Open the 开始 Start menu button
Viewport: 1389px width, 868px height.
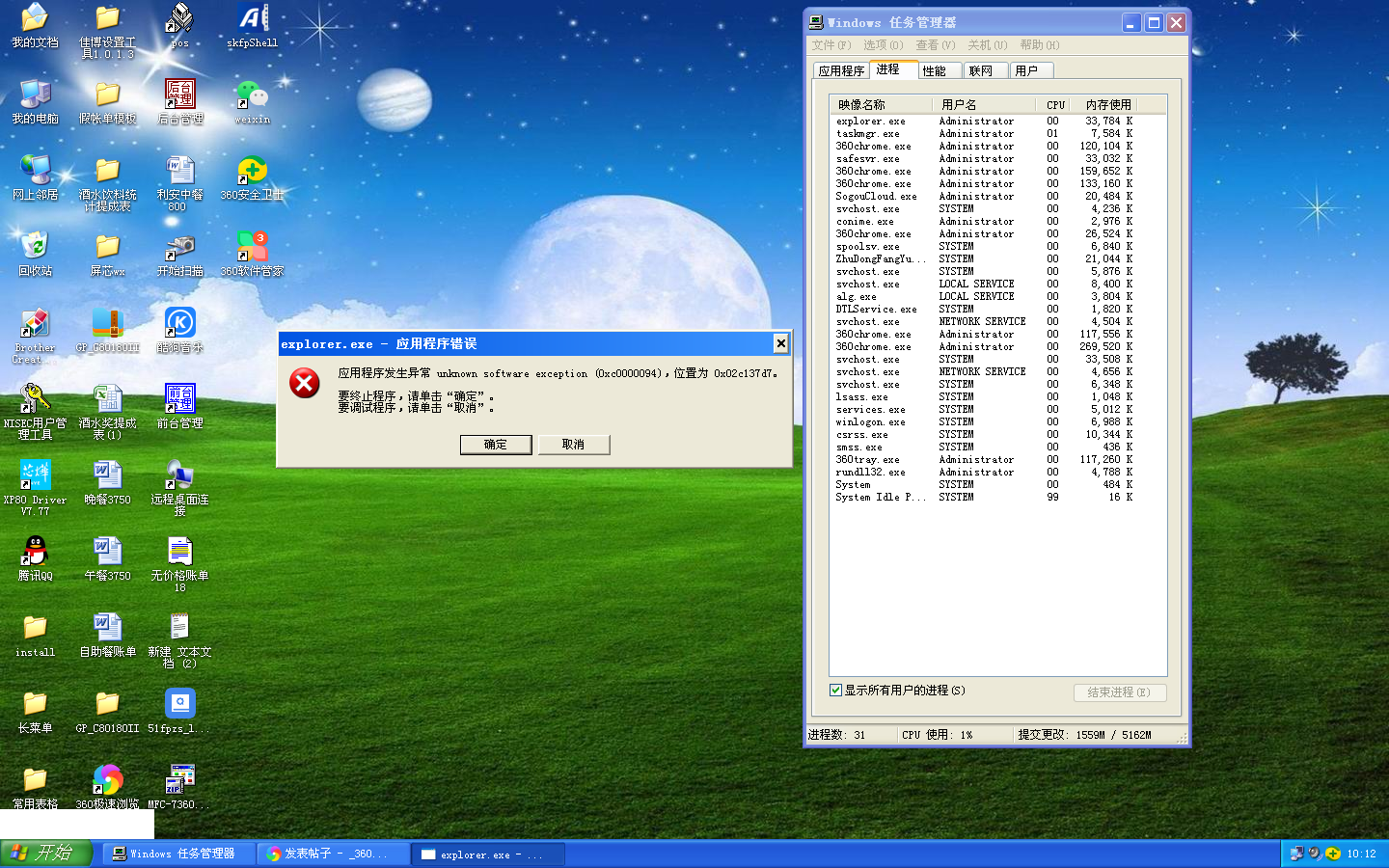pyautogui.click(x=46, y=854)
